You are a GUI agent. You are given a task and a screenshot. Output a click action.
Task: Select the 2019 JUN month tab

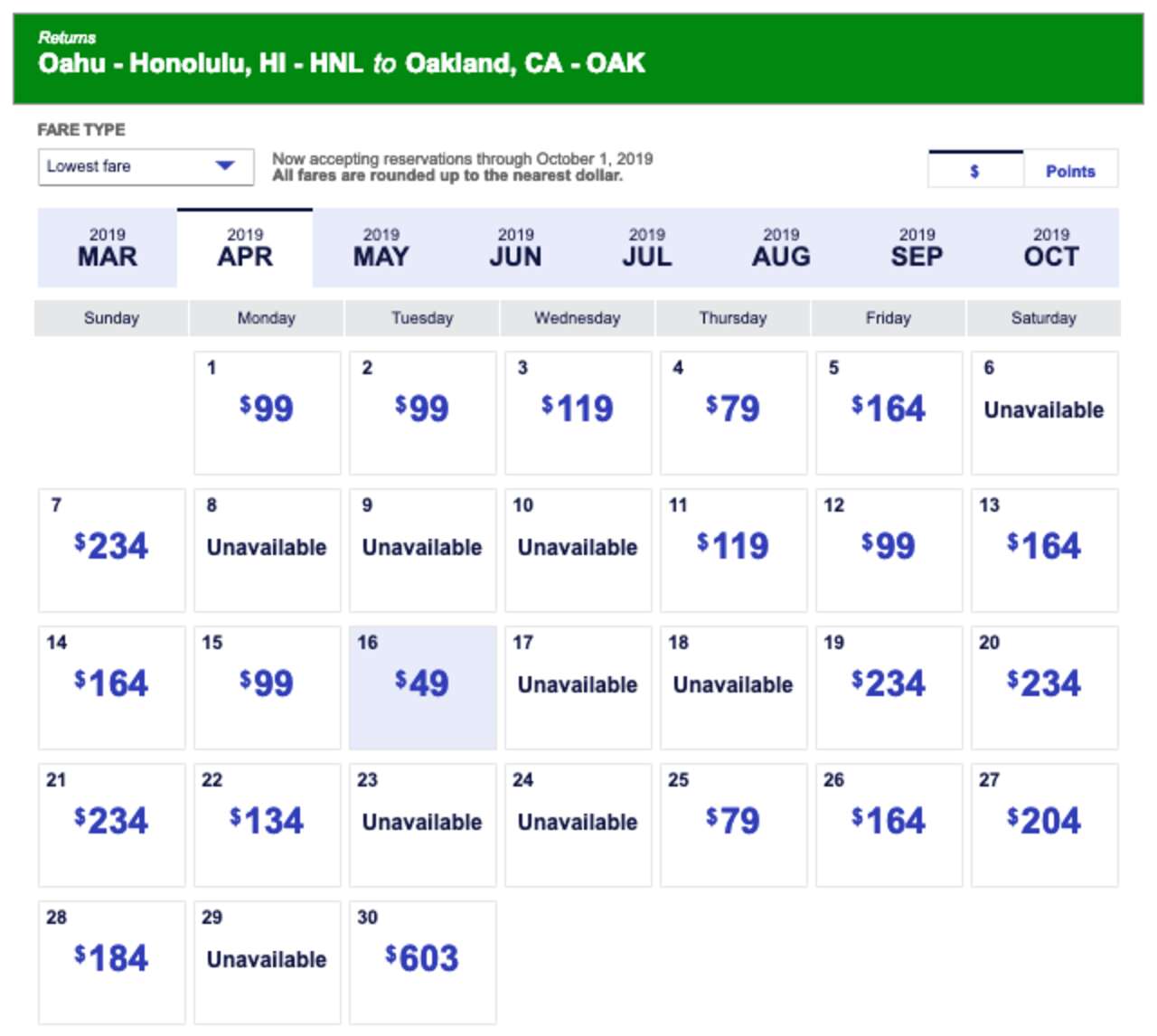(x=515, y=248)
